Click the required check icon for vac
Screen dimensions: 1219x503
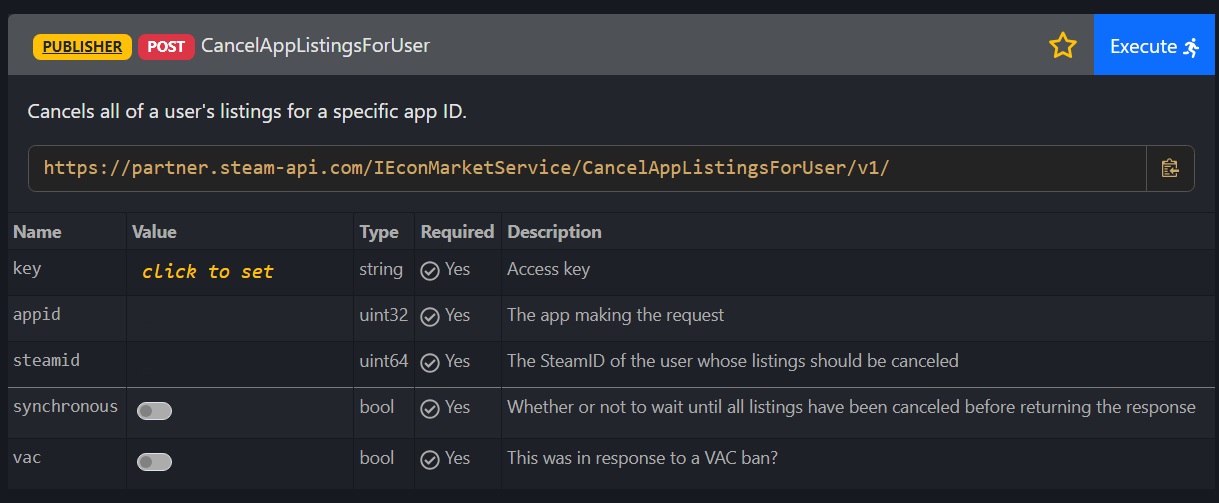tap(430, 459)
